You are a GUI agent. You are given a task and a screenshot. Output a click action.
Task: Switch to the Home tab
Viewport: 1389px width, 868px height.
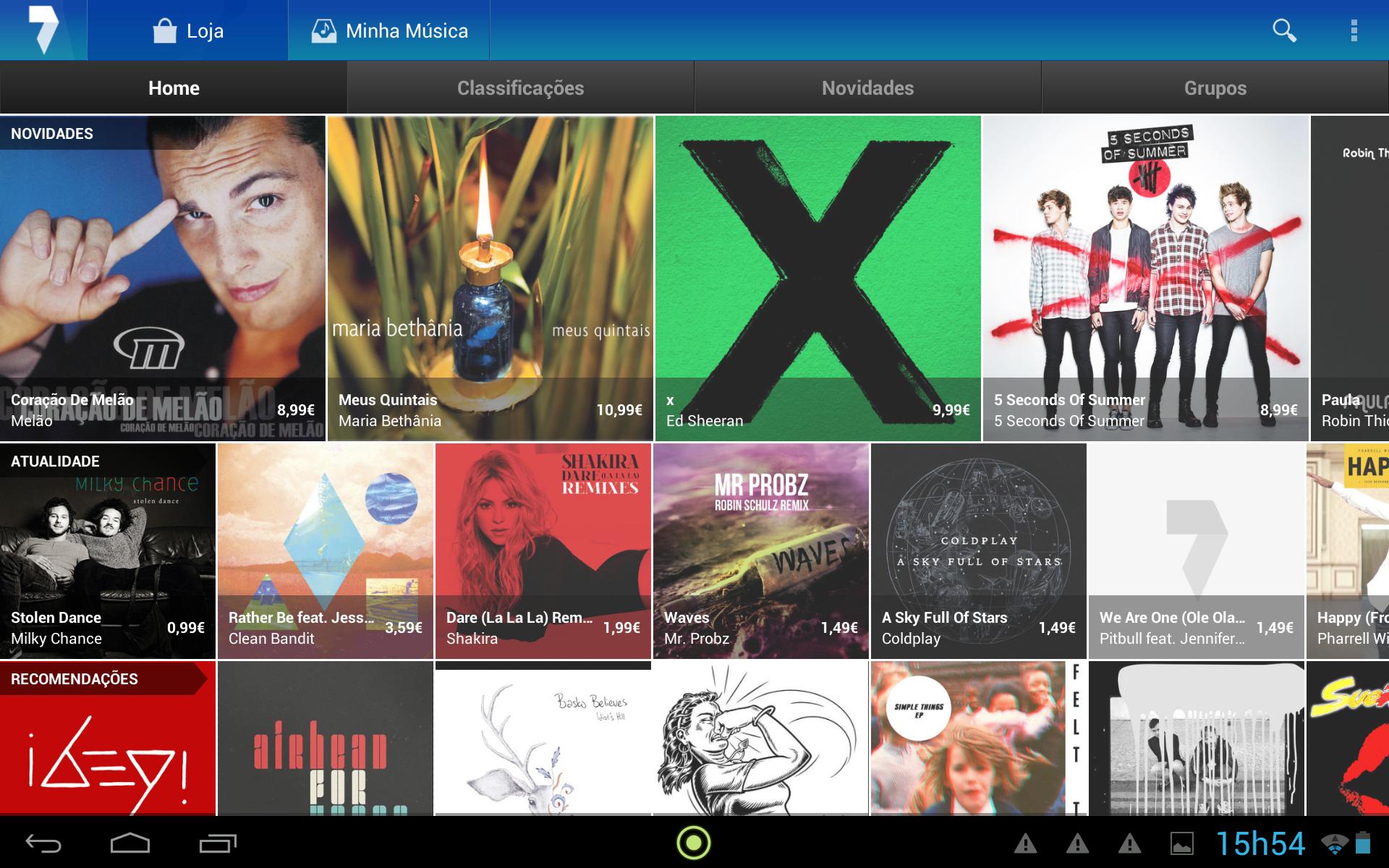pos(174,88)
